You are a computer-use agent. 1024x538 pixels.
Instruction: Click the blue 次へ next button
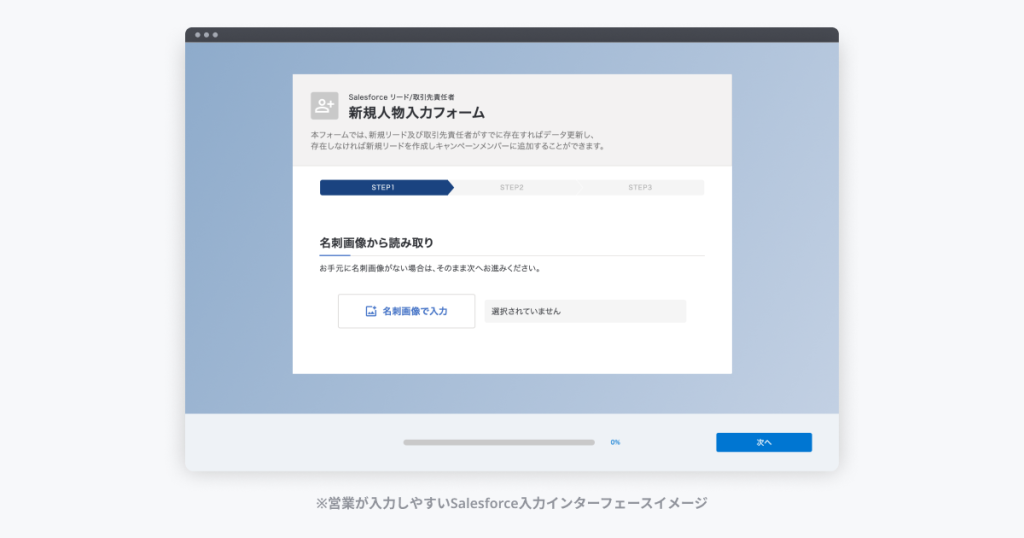click(x=763, y=443)
